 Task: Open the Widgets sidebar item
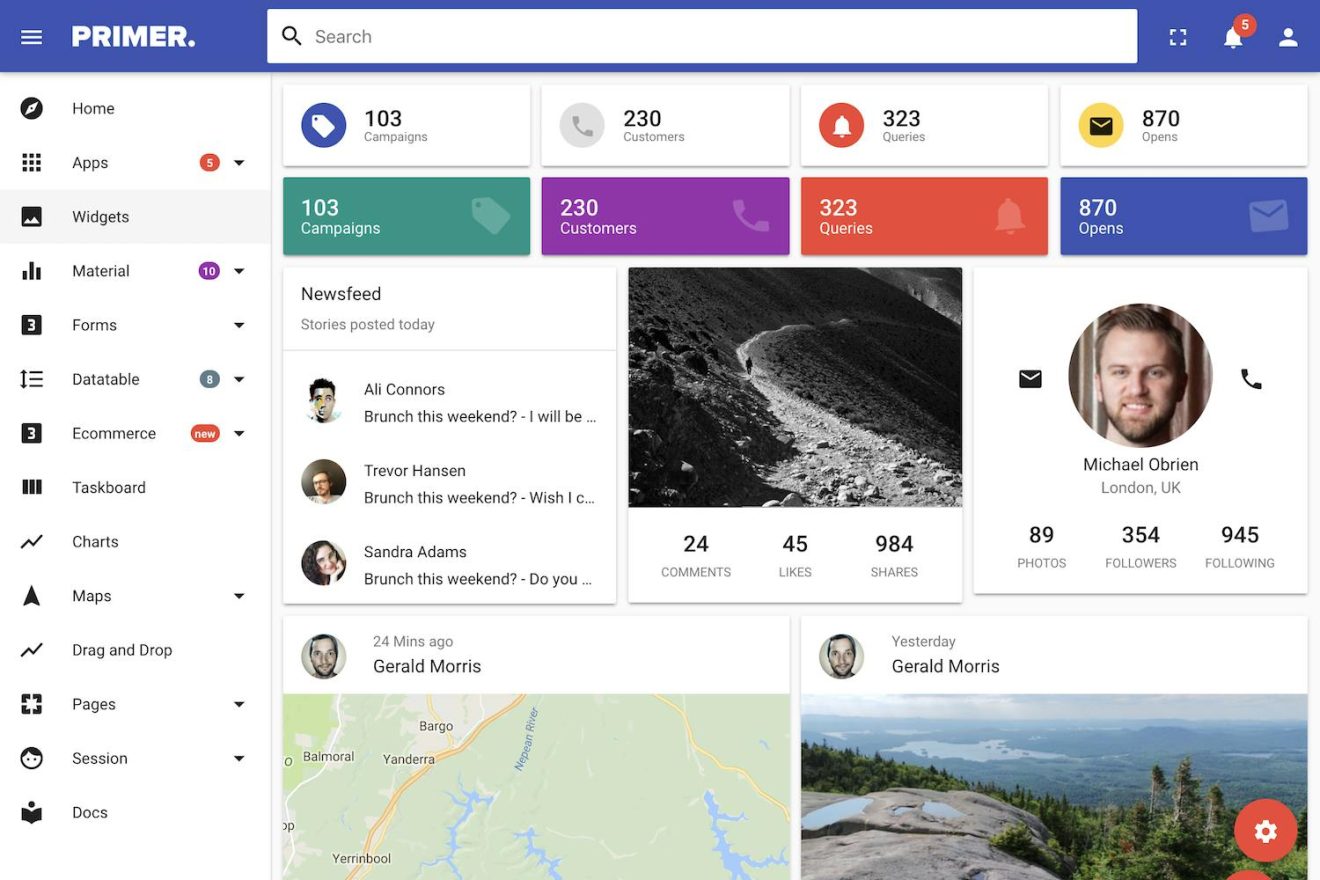pyautogui.click(x=101, y=216)
